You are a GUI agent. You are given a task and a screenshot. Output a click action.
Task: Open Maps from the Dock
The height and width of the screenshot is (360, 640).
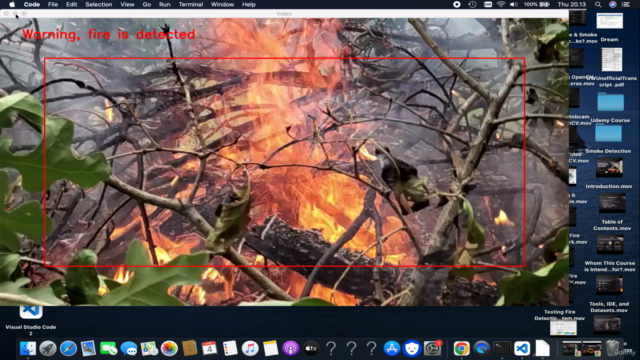click(149, 349)
